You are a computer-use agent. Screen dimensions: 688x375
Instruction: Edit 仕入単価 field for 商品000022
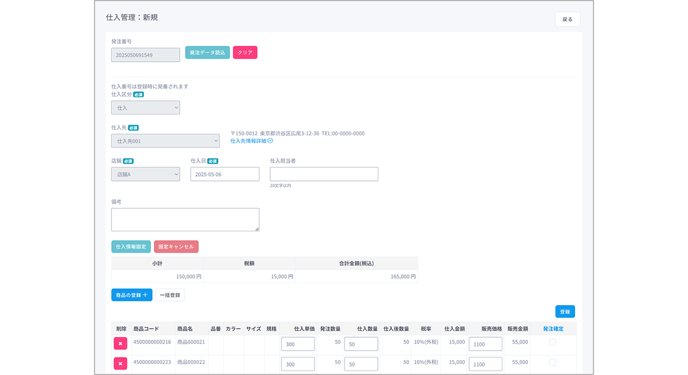pyautogui.click(x=298, y=364)
